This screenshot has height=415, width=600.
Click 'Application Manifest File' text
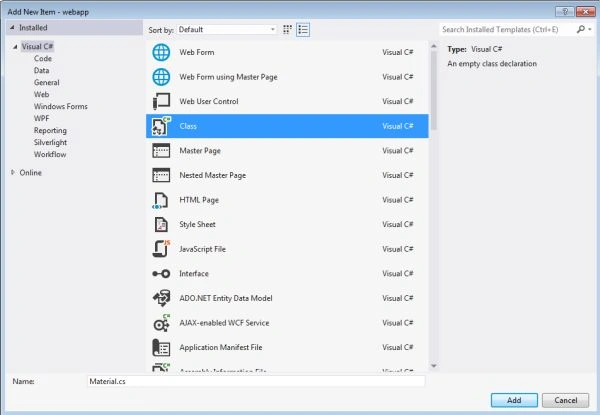click(x=221, y=347)
